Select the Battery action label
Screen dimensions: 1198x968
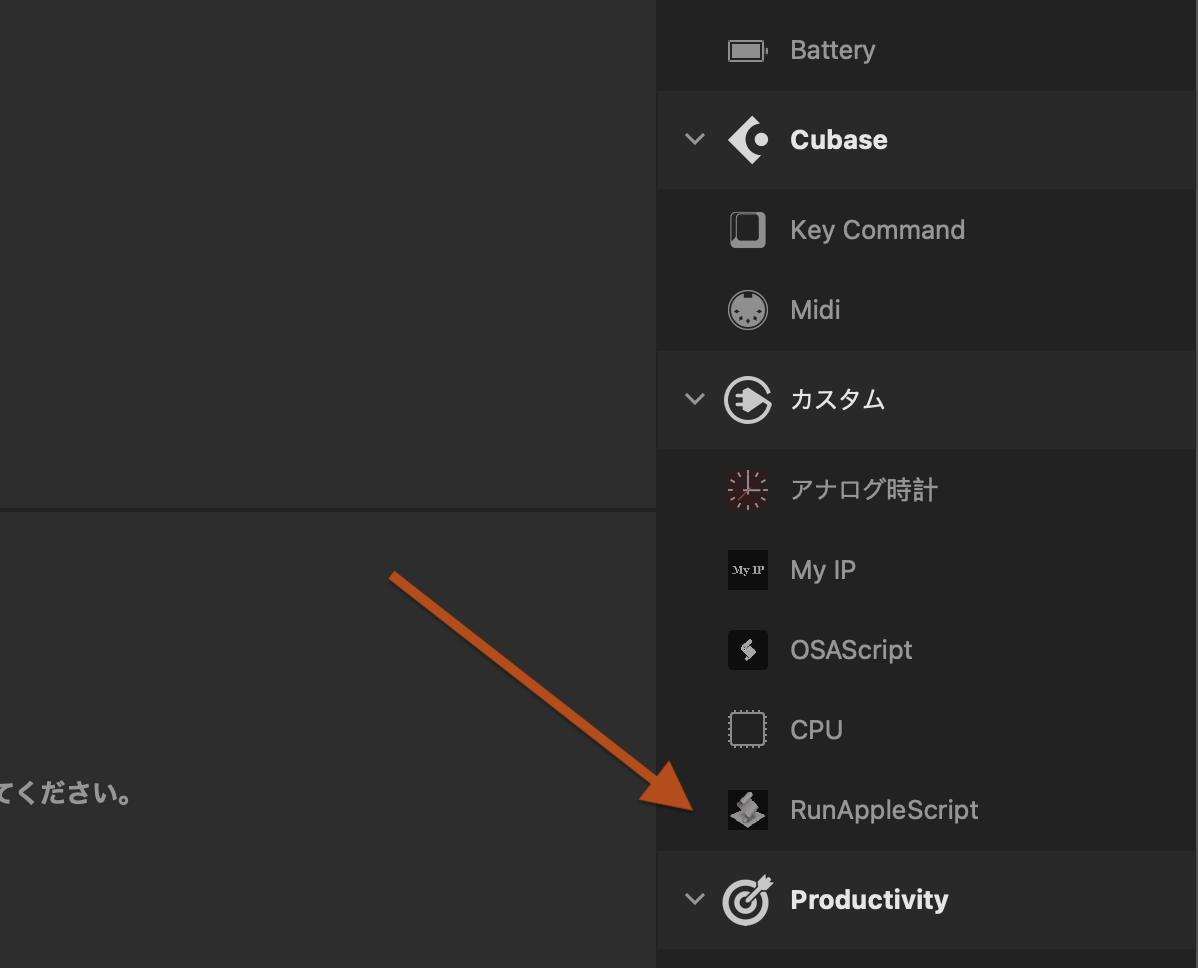click(x=832, y=50)
